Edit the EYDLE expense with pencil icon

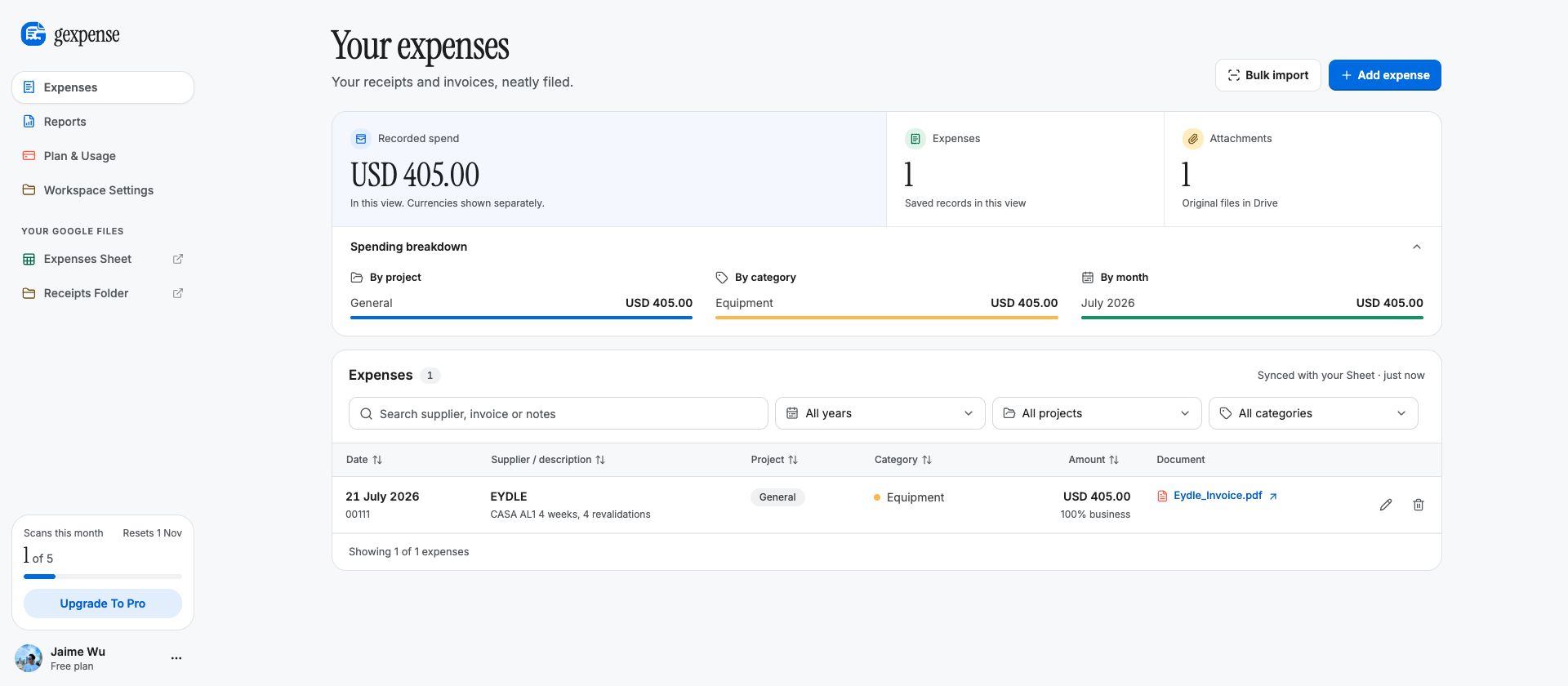point(1386,505)
